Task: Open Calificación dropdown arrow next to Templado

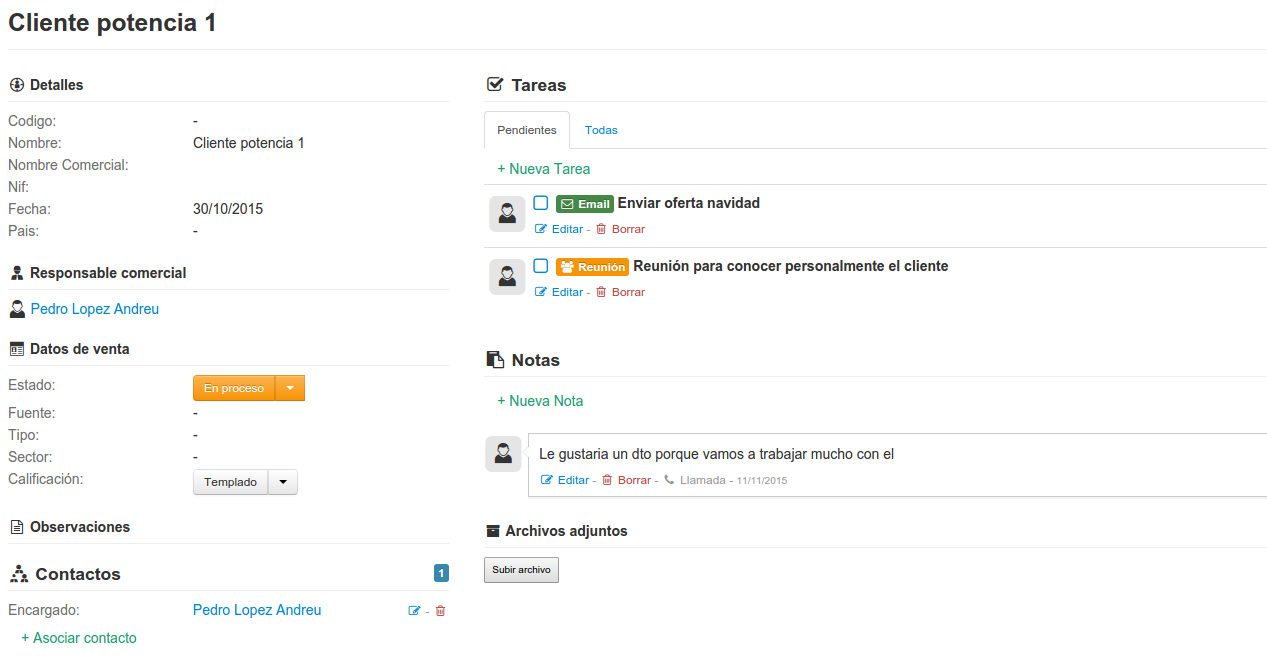Action: [x=283, y=482]
